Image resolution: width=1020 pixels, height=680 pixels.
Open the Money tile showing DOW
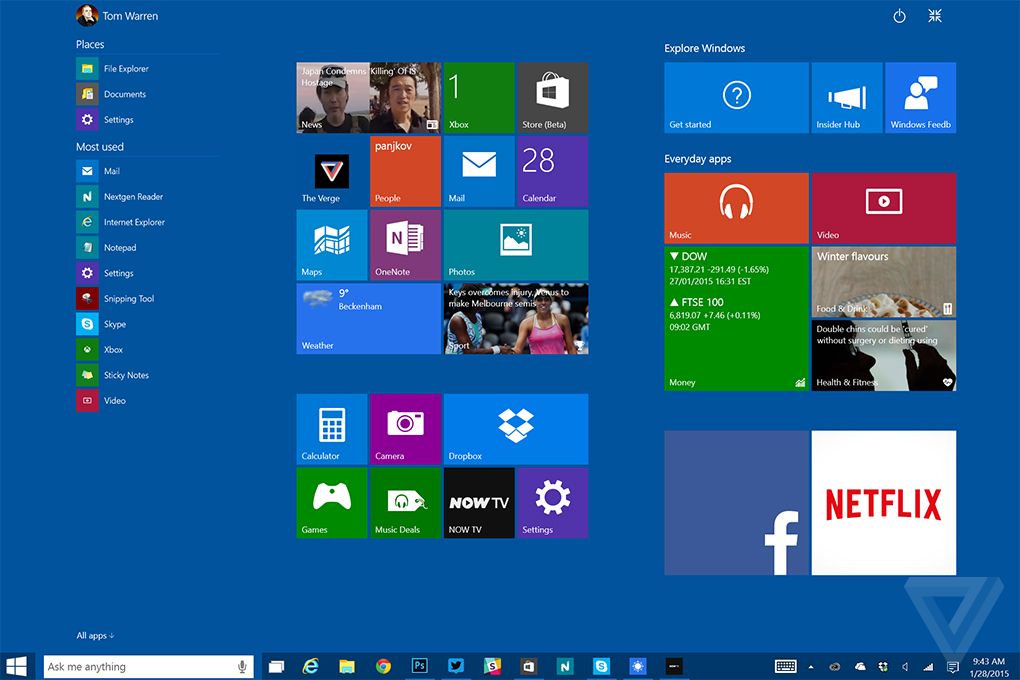[736, 318]
